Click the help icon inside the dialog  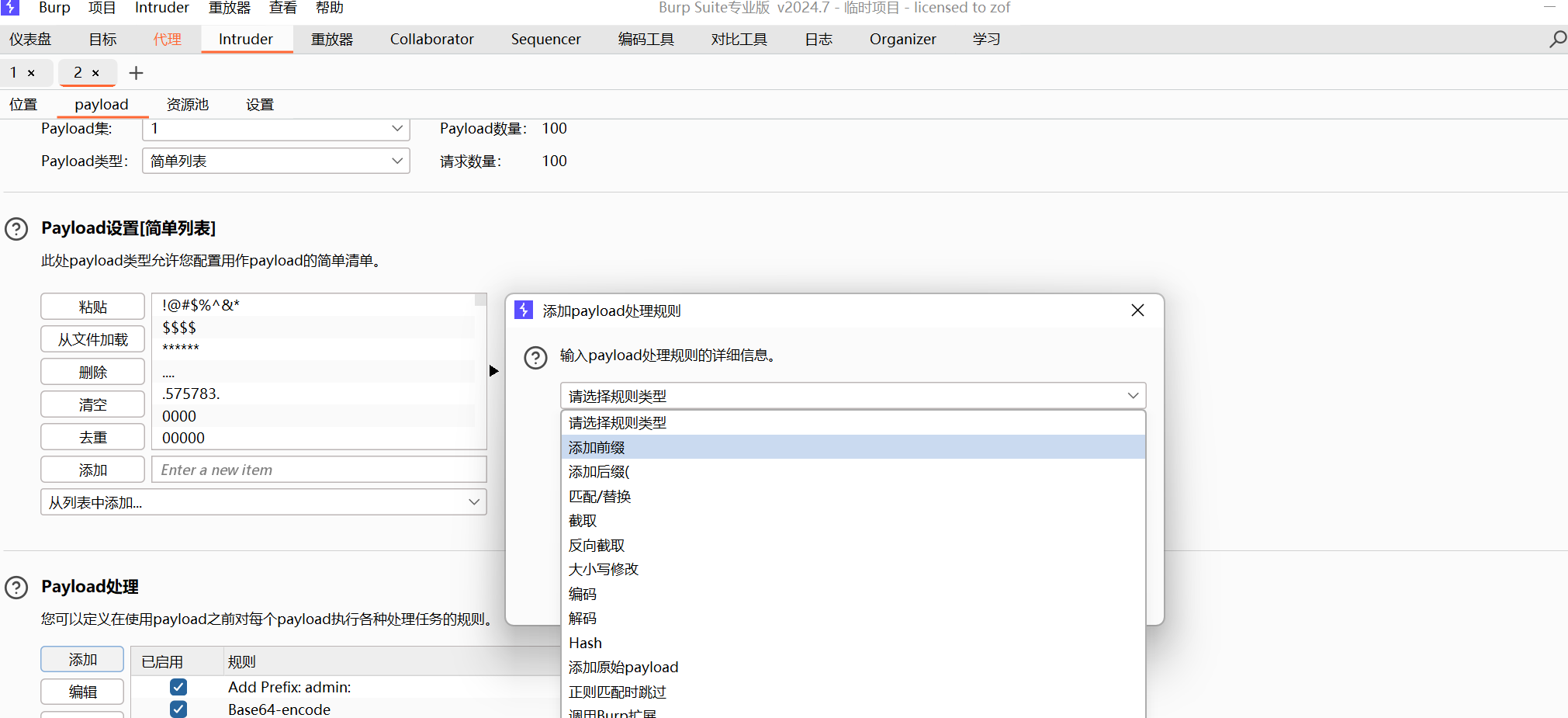[535, 357]
